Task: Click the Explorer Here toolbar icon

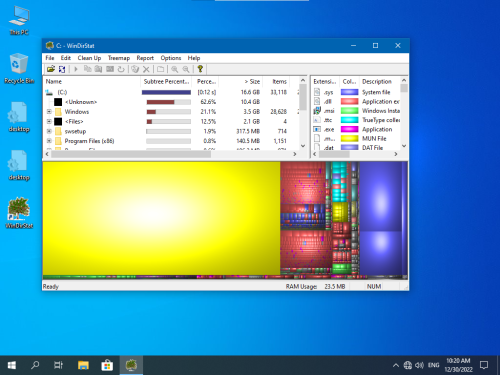Action: pos(98,69)
